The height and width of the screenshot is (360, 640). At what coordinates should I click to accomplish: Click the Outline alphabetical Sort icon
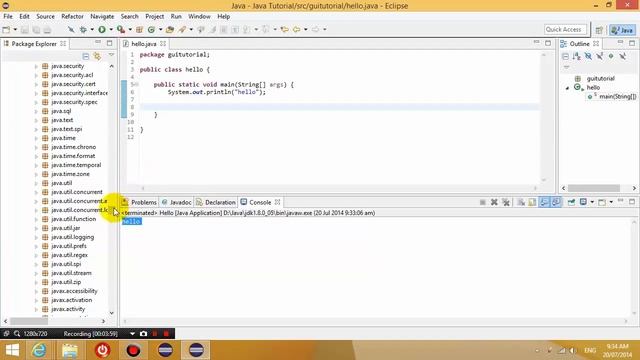pyautogui.click(x=576, y=56)
